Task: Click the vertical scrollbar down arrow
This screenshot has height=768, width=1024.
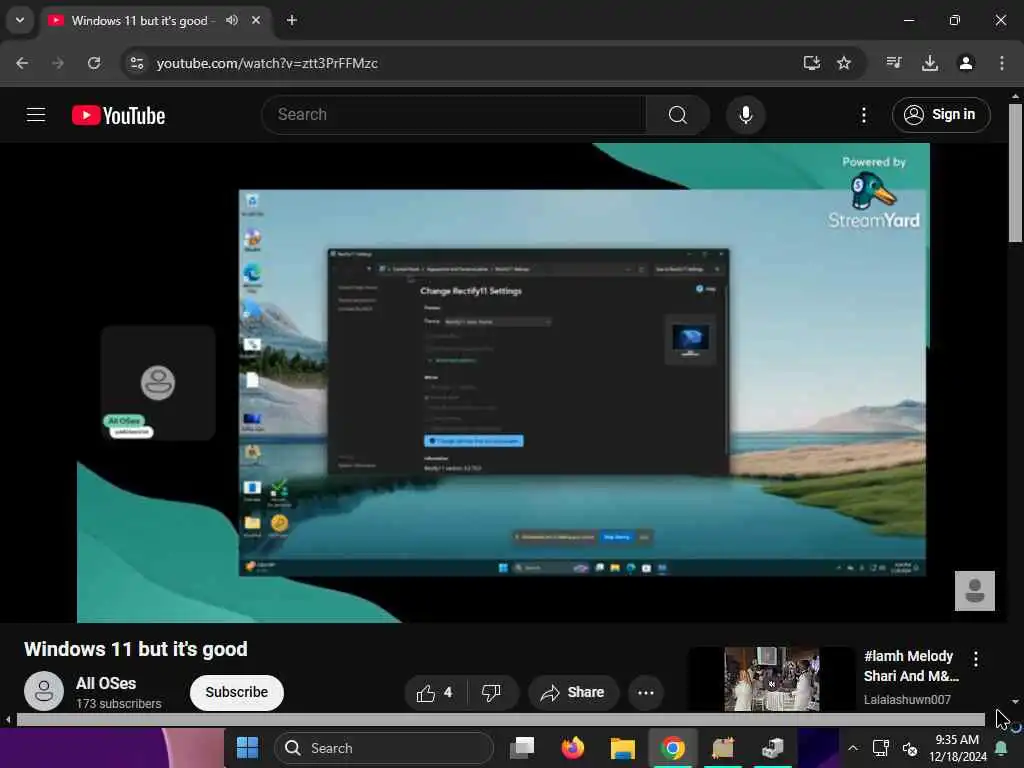Action: tap(1015, 701)
